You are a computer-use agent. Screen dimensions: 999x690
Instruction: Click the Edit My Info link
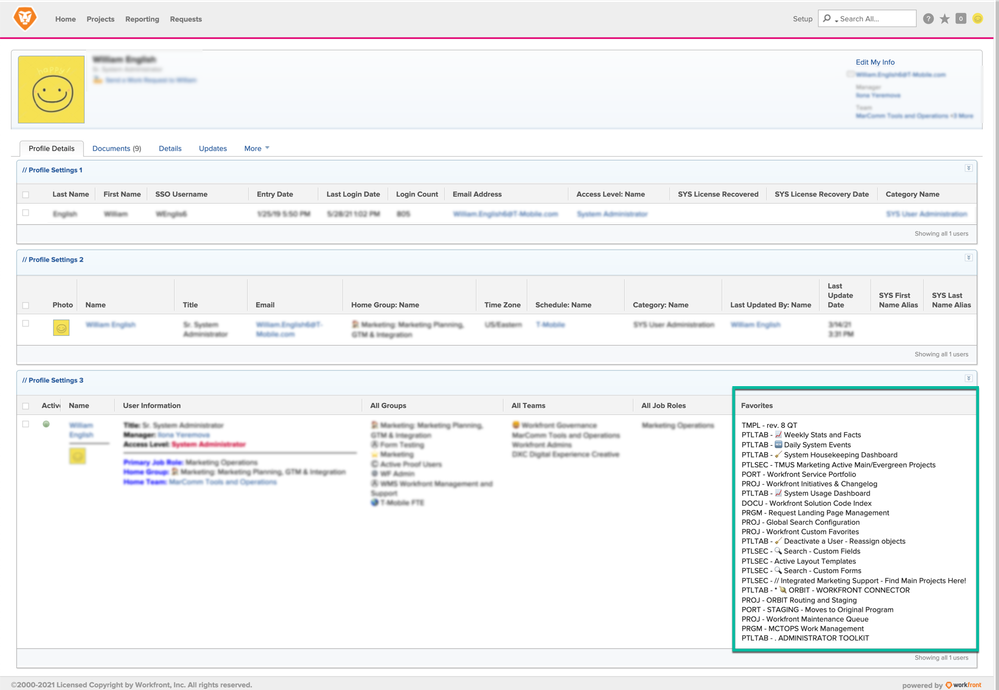click(x=875, y=62)
